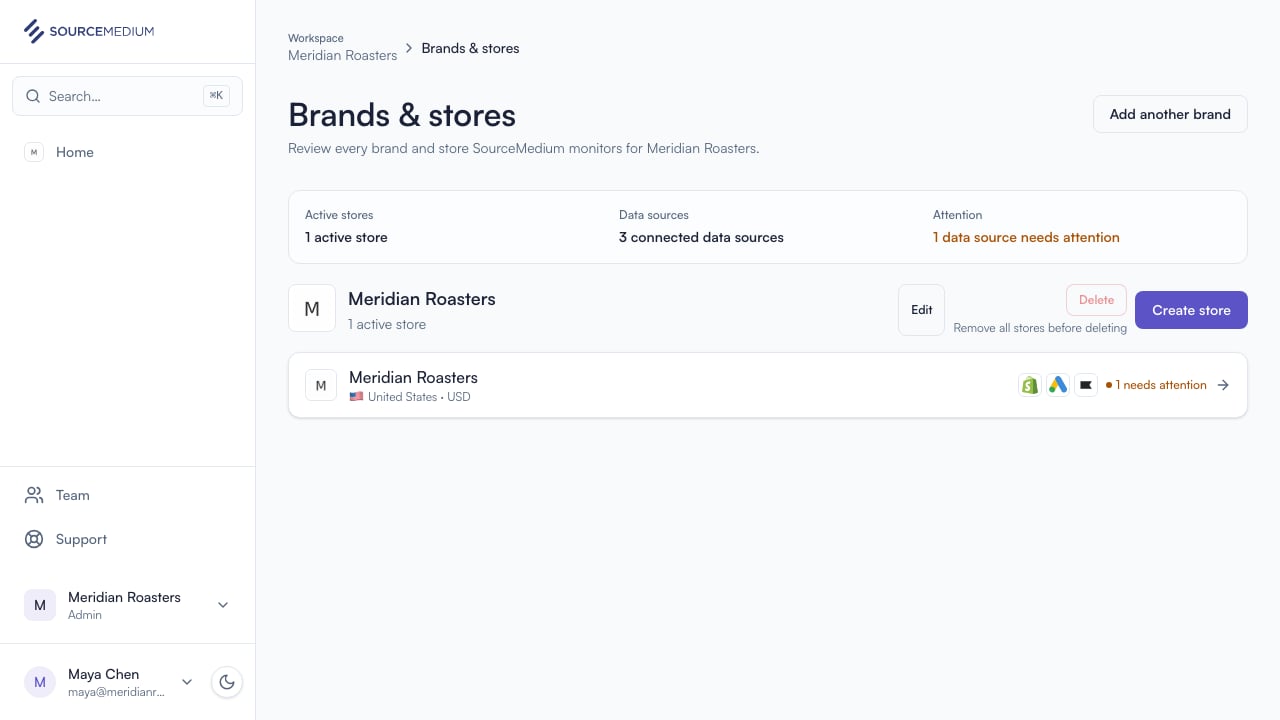Image resolution: width=1280 pixels, height=720 pixels.
Task: Click the maya@meridianr... email text
Action: (x=116, y=692)
